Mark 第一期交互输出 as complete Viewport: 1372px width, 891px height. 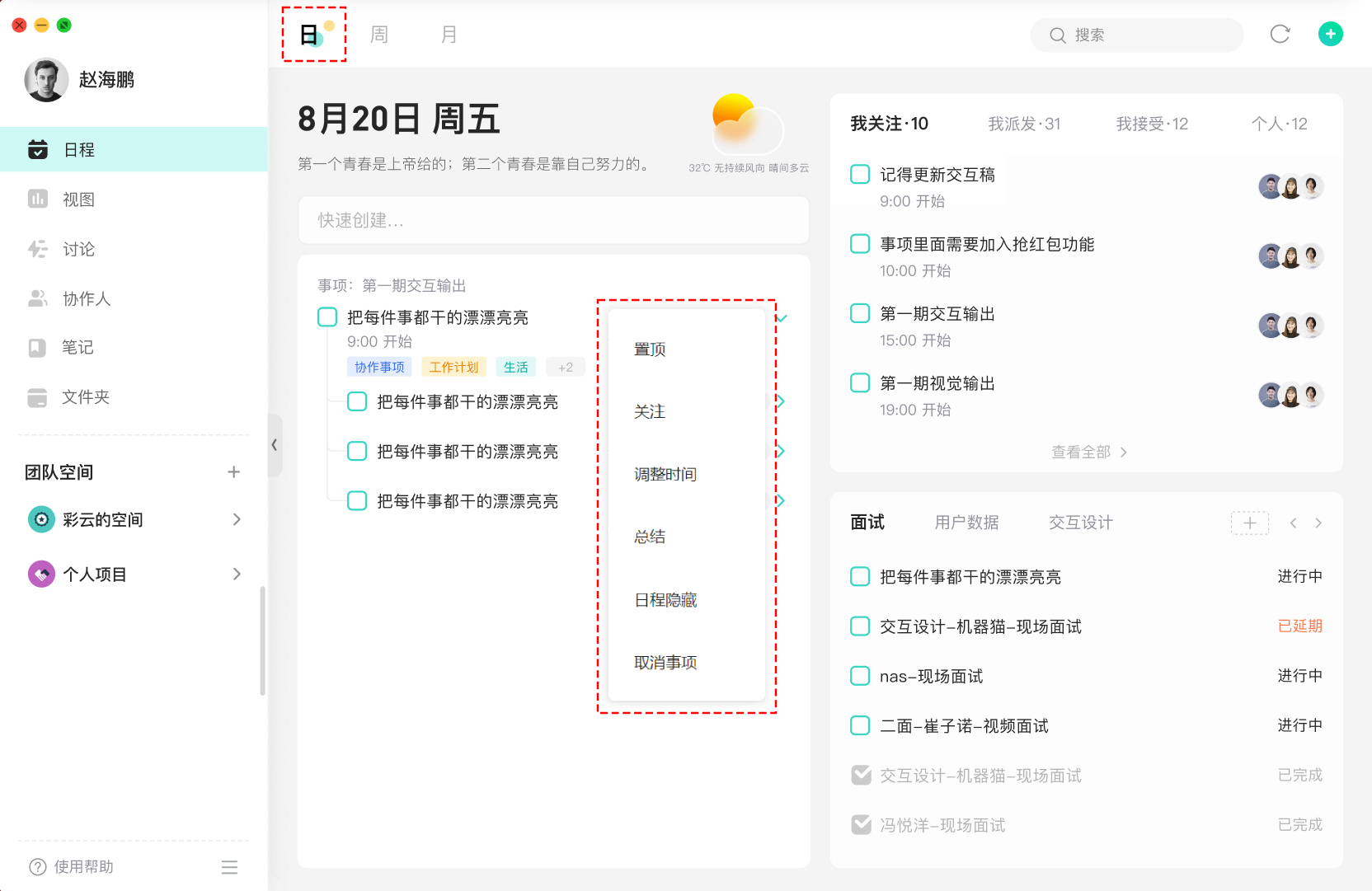pos(860,313)
